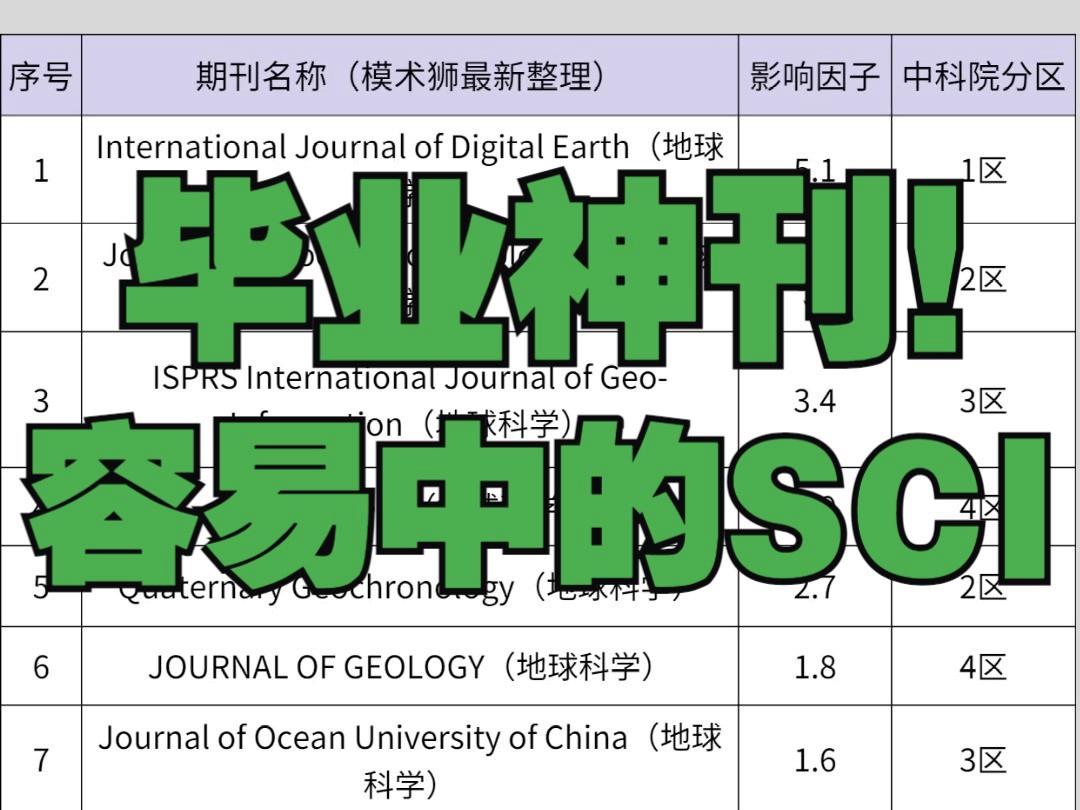Select International Journal of Digital Earth cell
The image size is (1080, 810).
point(410,169)
